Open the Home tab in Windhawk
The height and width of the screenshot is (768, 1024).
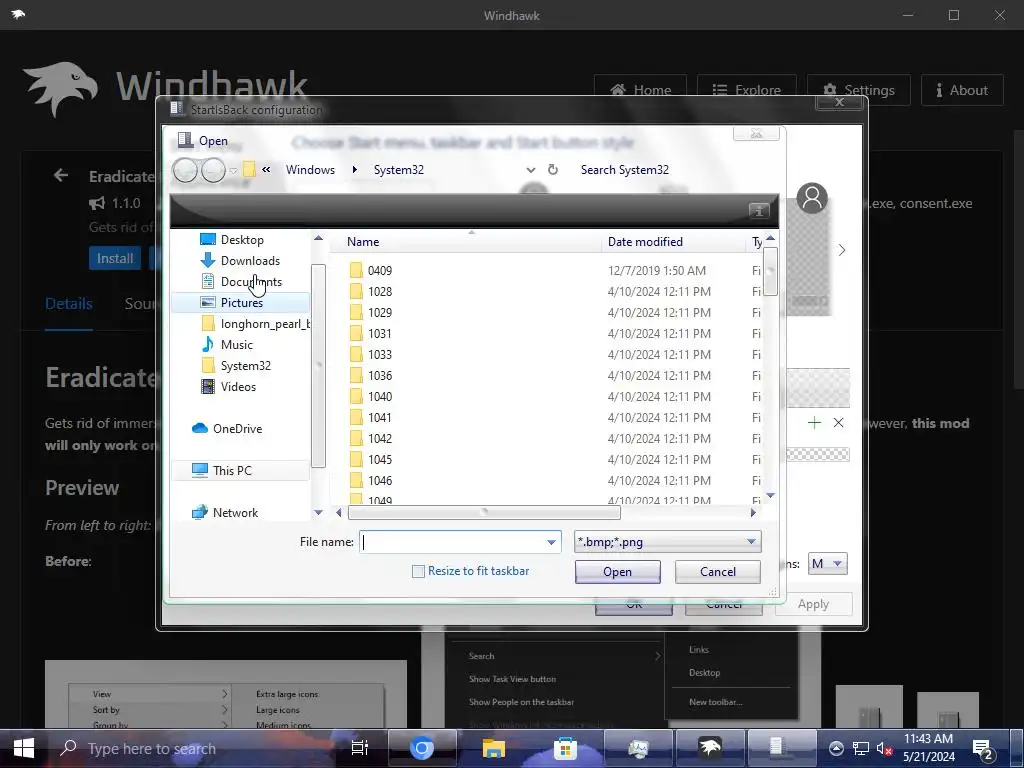click(x=640, y=90)
